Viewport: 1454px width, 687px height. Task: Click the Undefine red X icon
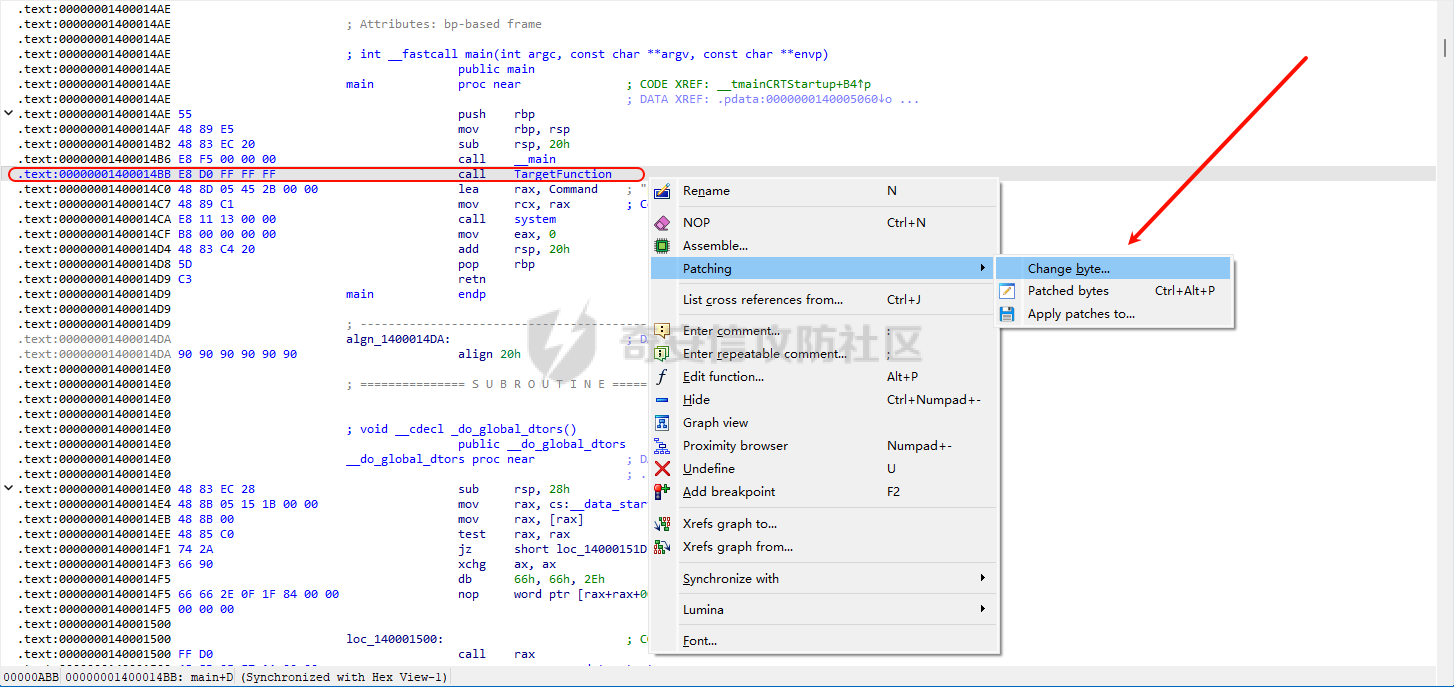point(662,469)
